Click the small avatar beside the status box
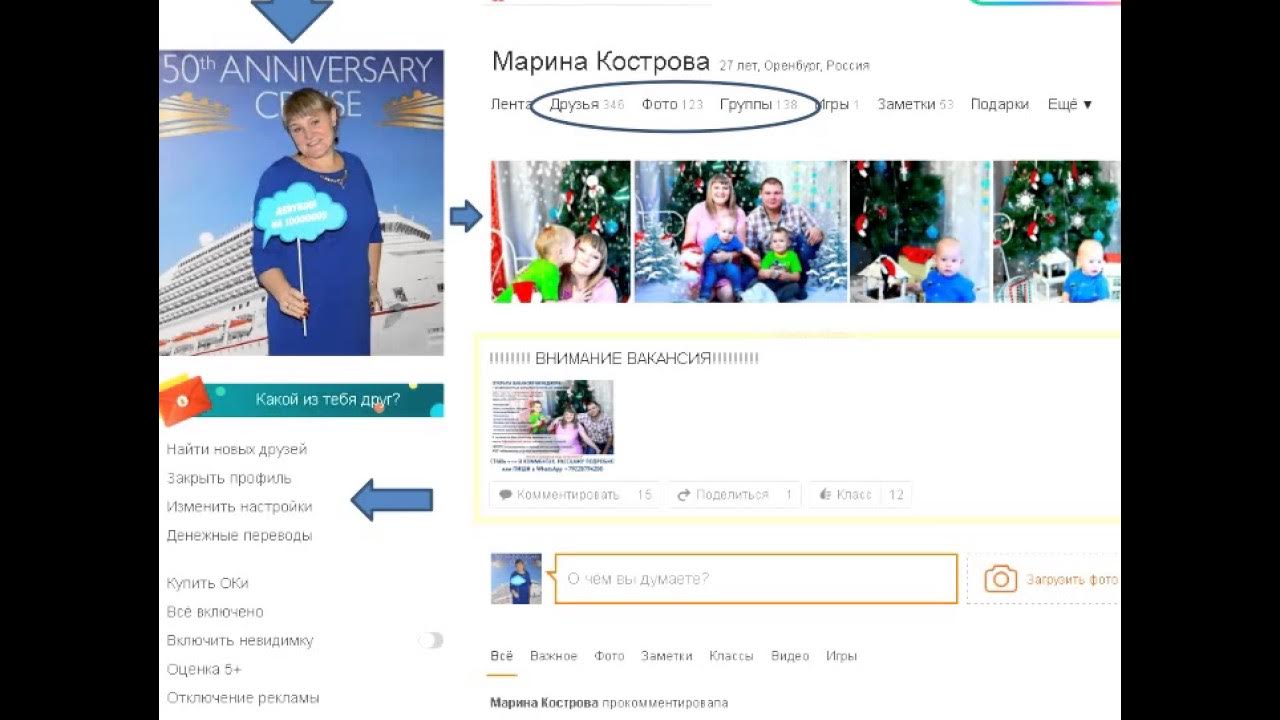This screenshot has width=1280, height=720. tap(516, 579)
